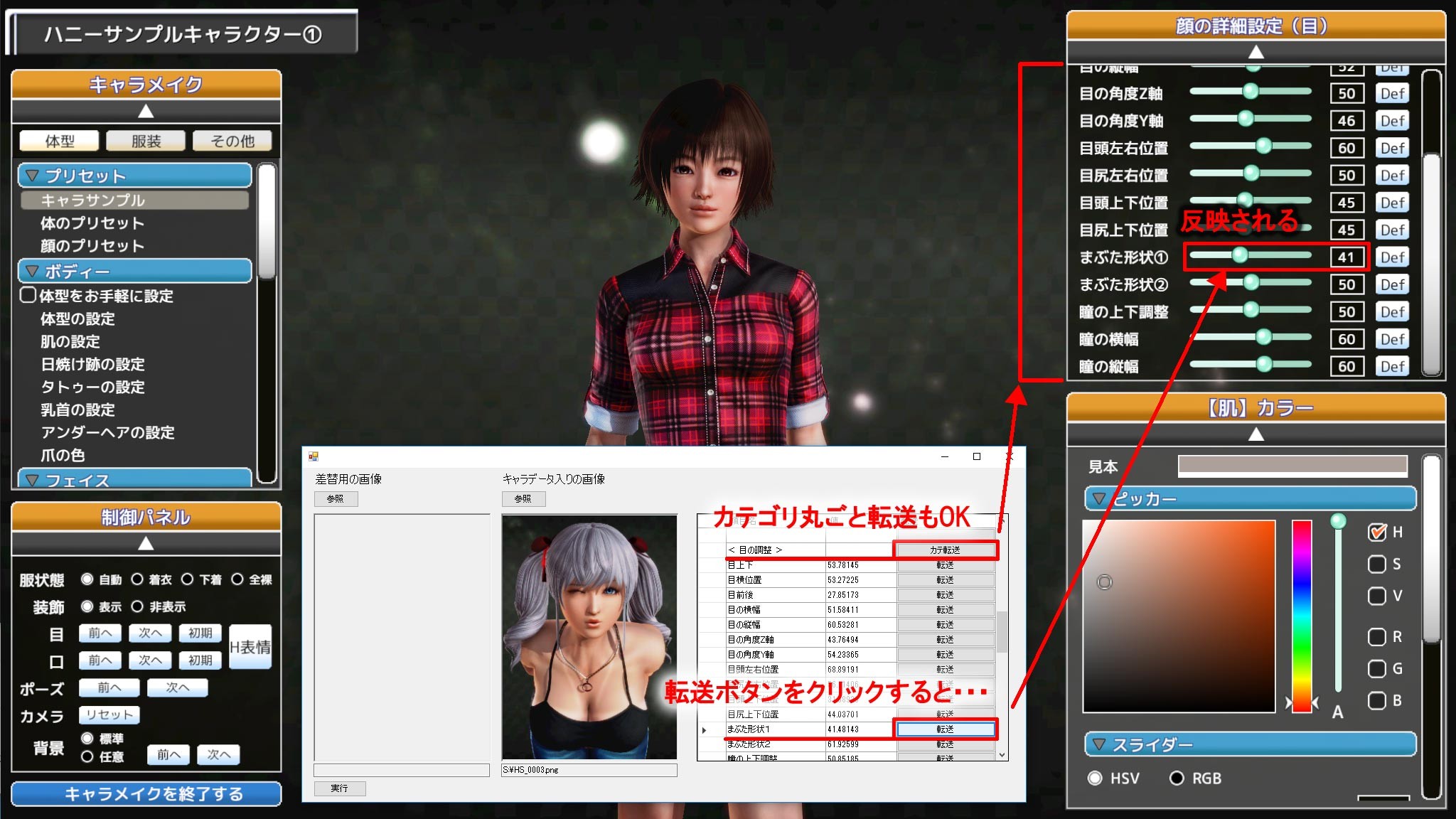
Task: Click the small app icon in dialog titlebar
Action: [314, 456]
